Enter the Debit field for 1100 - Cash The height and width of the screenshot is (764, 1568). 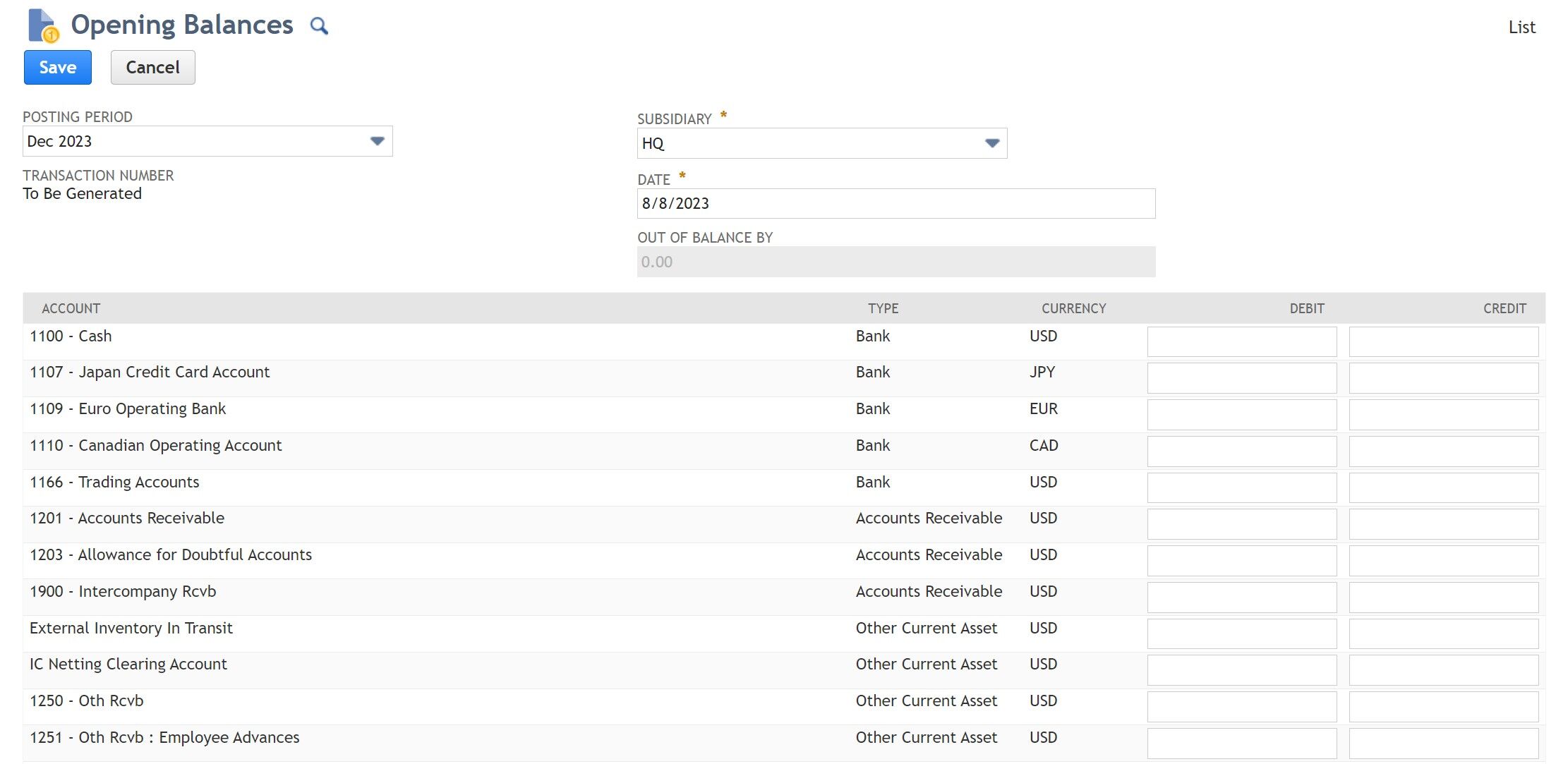coord(1241,341)
